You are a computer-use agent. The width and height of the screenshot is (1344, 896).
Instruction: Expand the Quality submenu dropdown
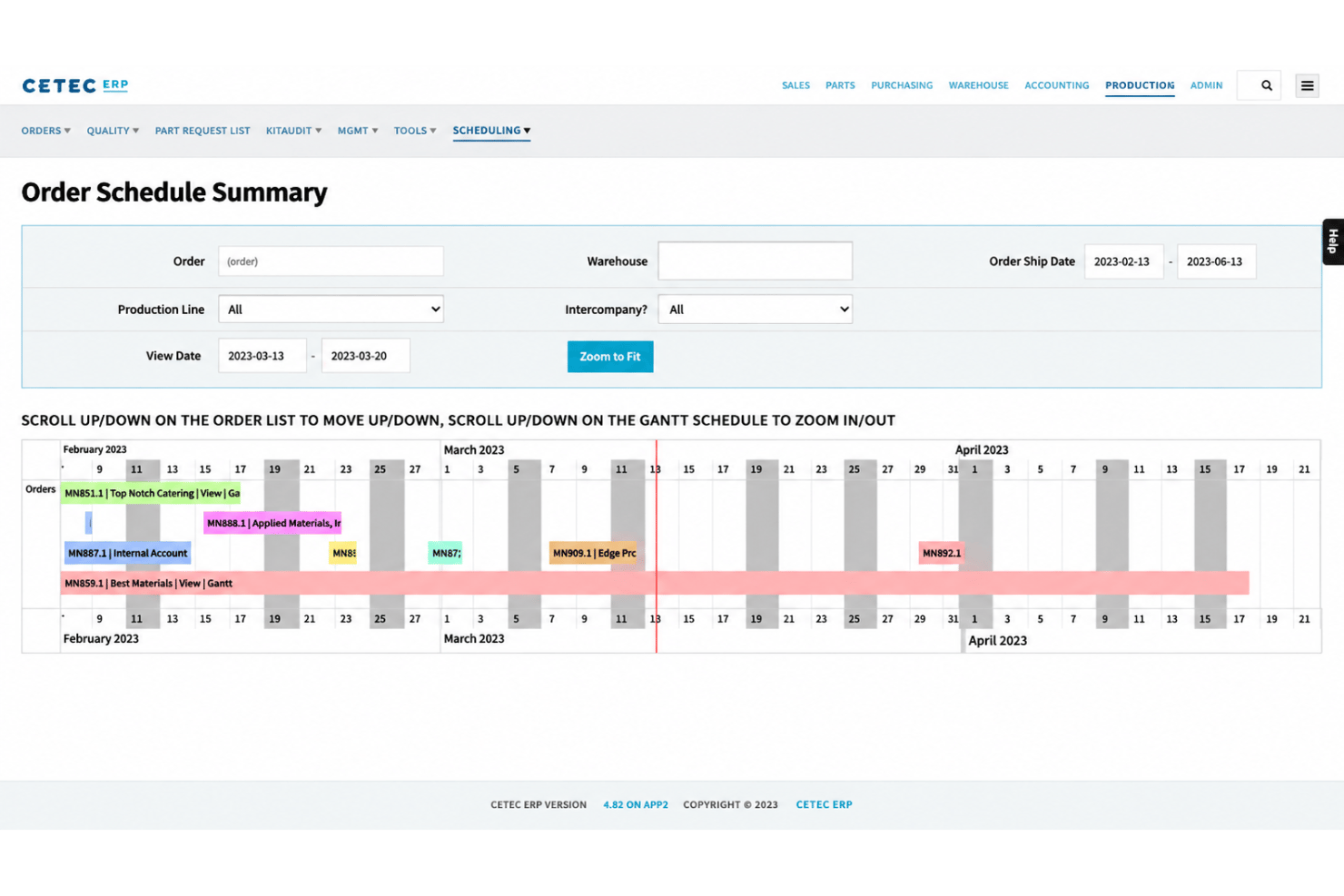[x=113, y=131]
